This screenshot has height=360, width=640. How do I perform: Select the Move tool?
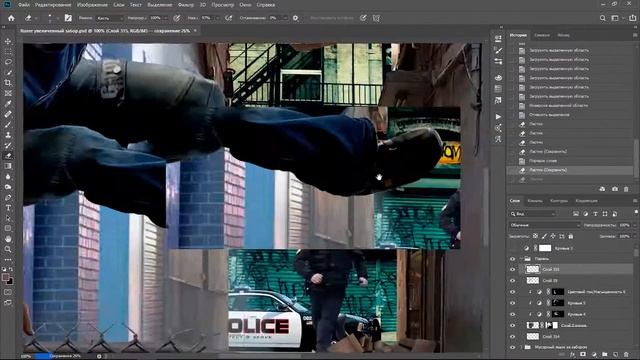coord(8,41)
